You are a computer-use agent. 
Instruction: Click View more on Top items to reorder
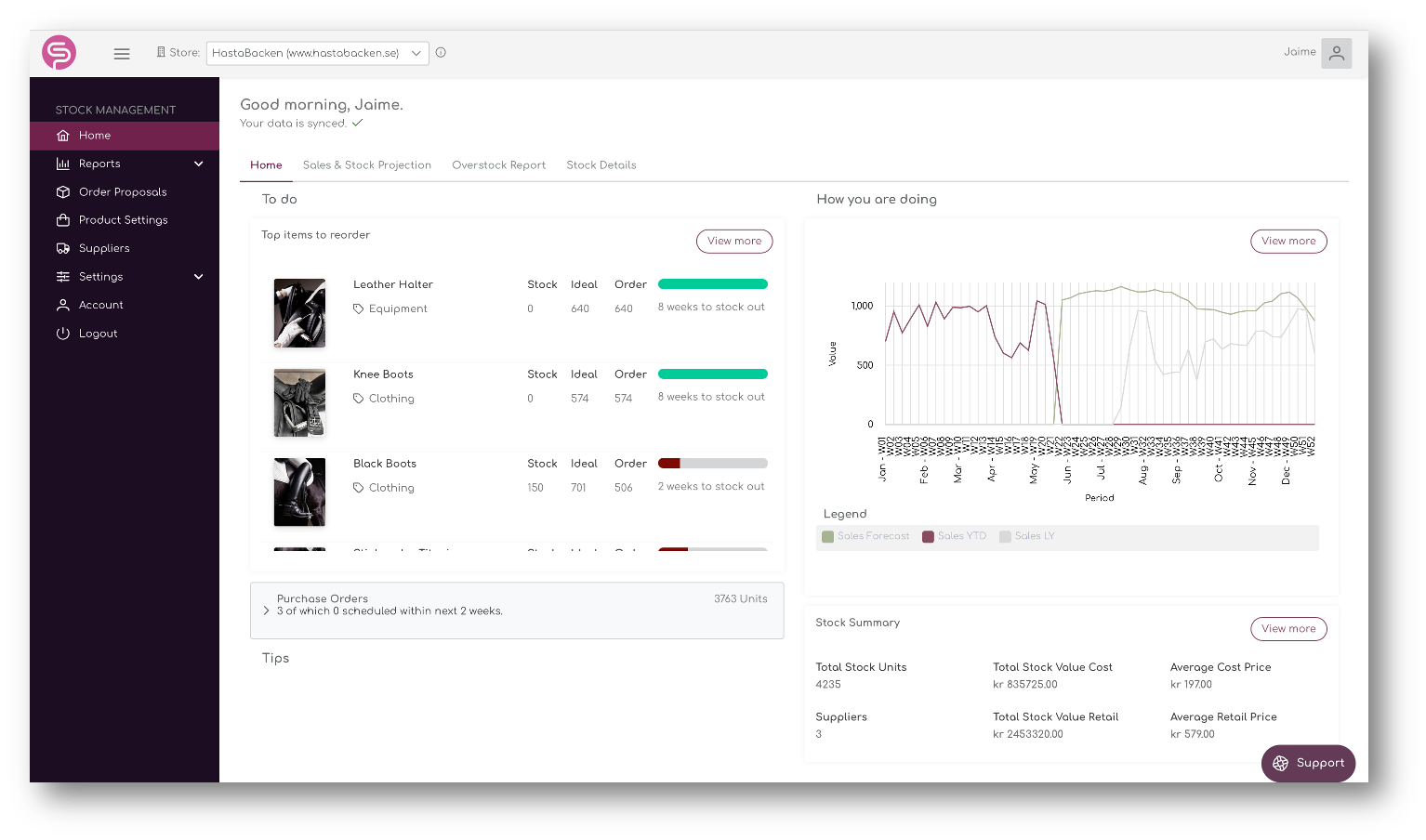(733, 241)
